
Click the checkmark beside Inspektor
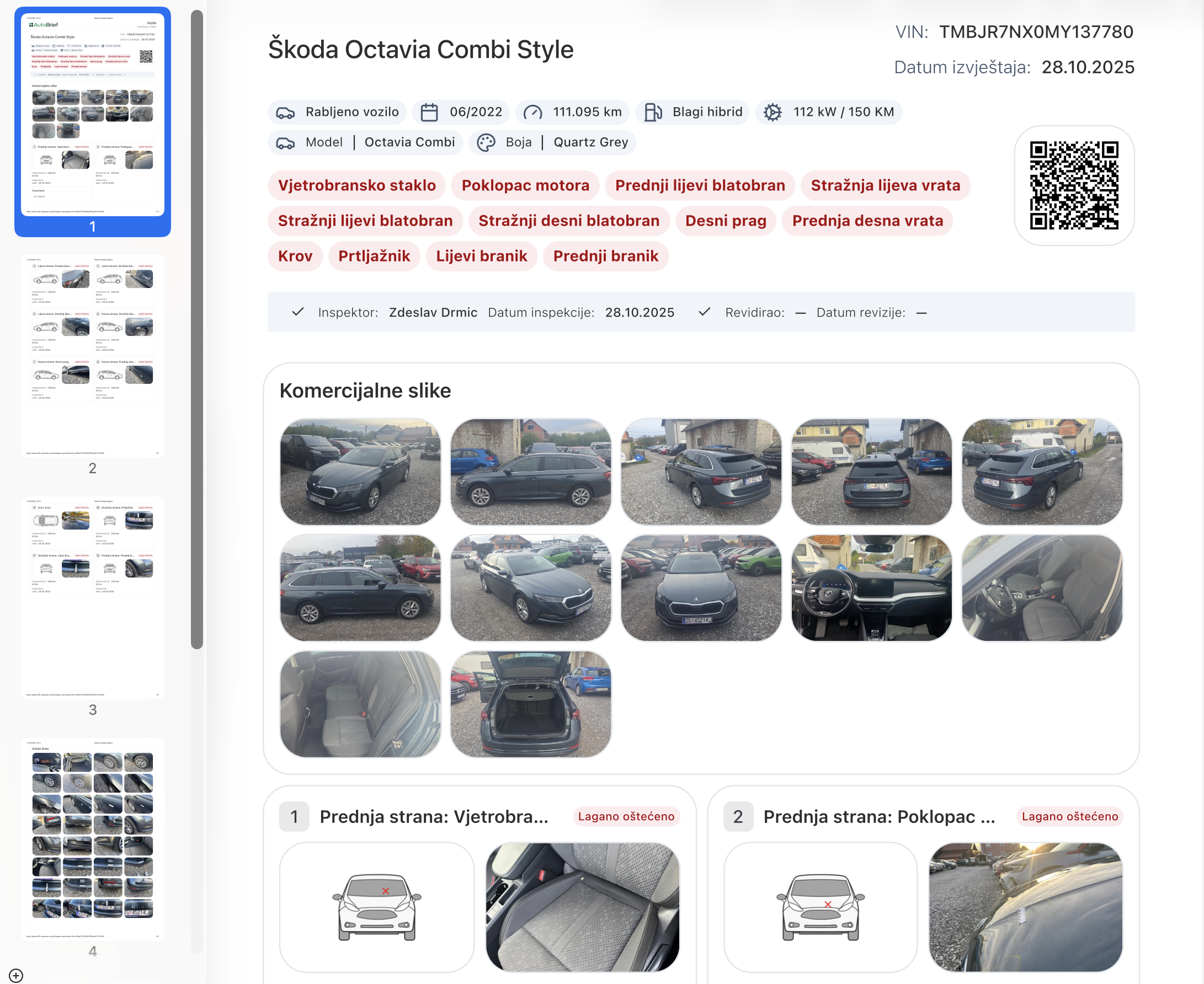click(x=298, y=312)
